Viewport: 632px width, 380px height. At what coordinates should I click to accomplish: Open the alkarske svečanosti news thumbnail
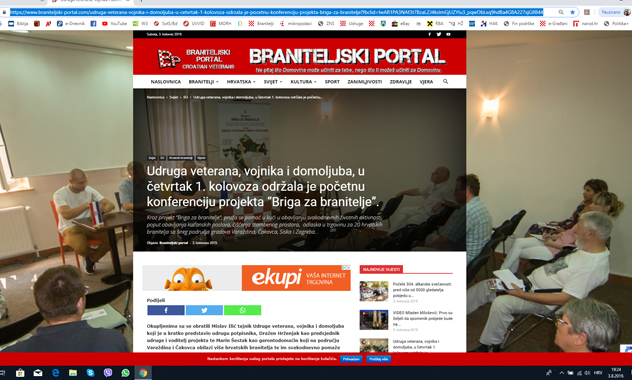click(374, 291)
